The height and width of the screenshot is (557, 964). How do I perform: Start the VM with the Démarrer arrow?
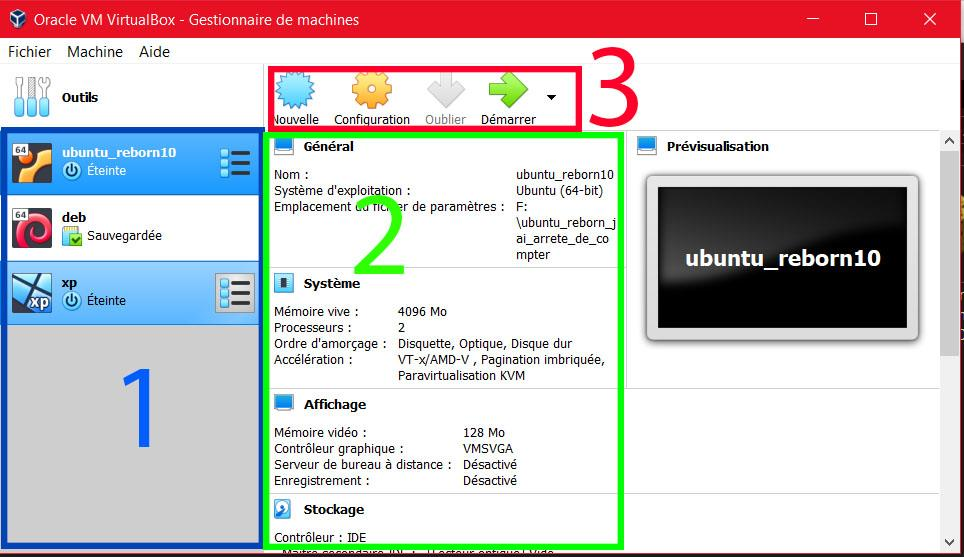[508, 90]
